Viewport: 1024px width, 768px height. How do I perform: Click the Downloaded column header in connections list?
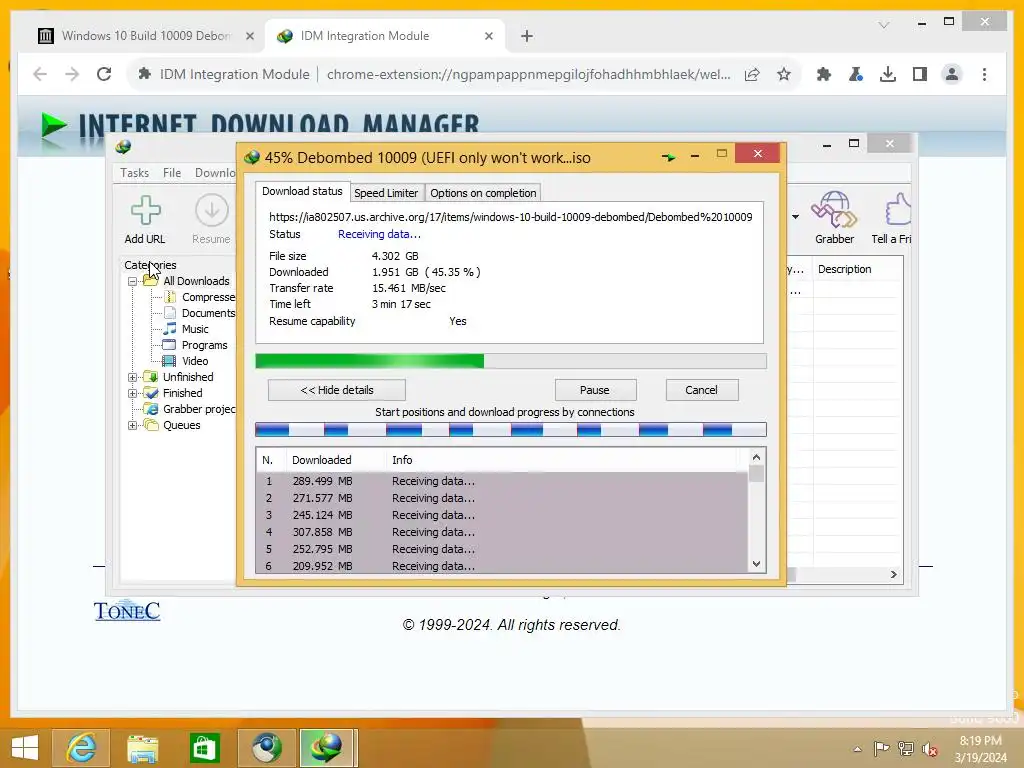336,460
